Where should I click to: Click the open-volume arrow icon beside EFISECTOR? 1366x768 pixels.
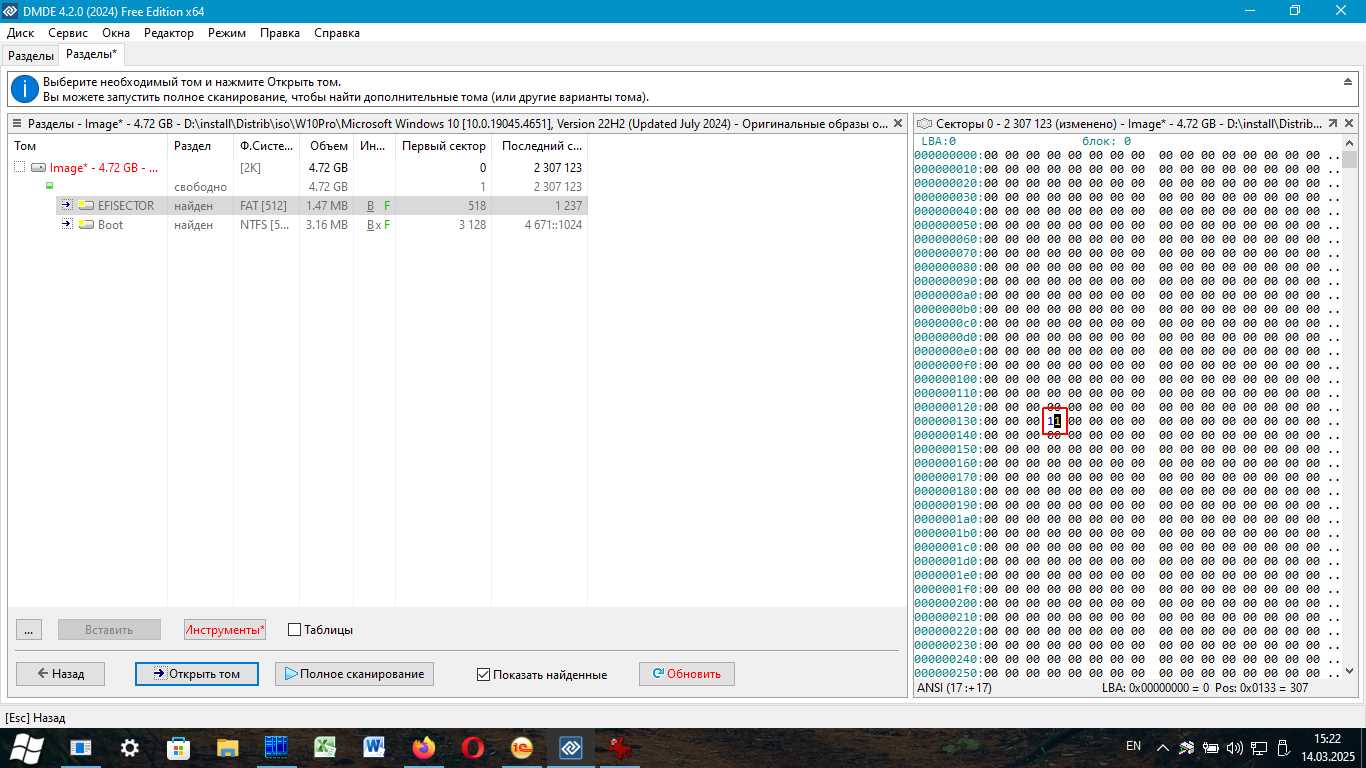pos(67,206)
